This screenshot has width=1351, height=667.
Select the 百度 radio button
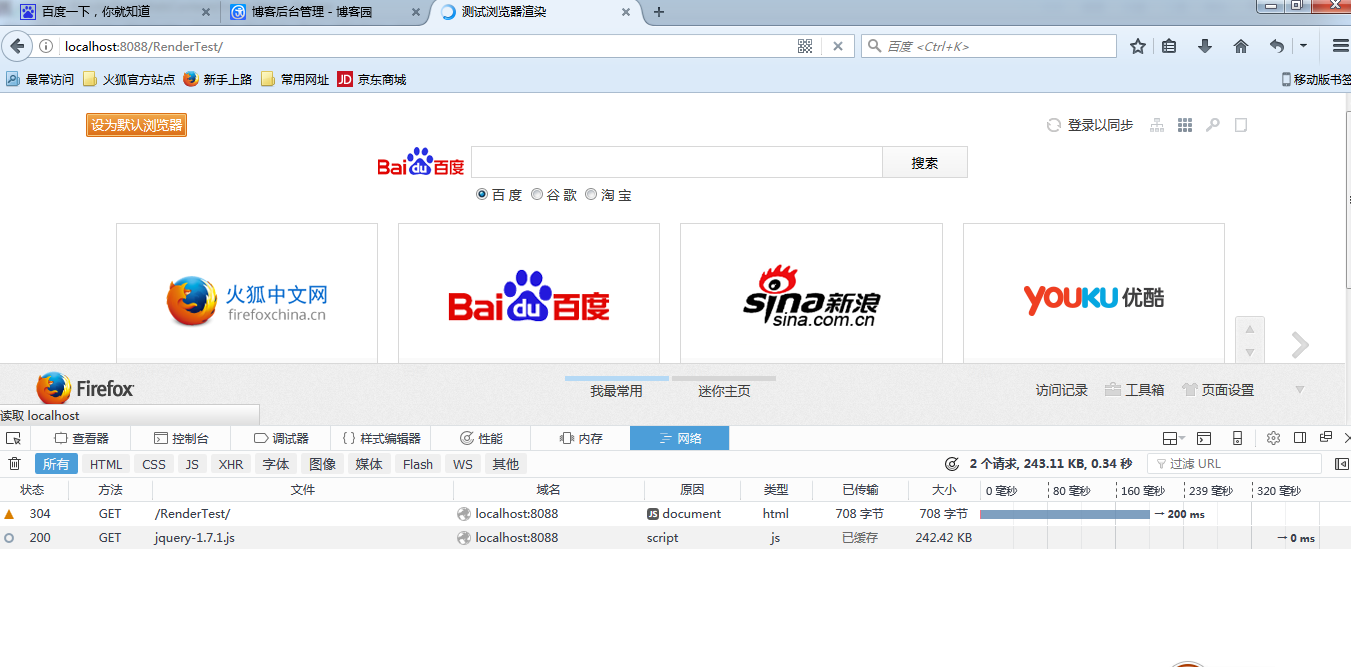coord(482,194)
